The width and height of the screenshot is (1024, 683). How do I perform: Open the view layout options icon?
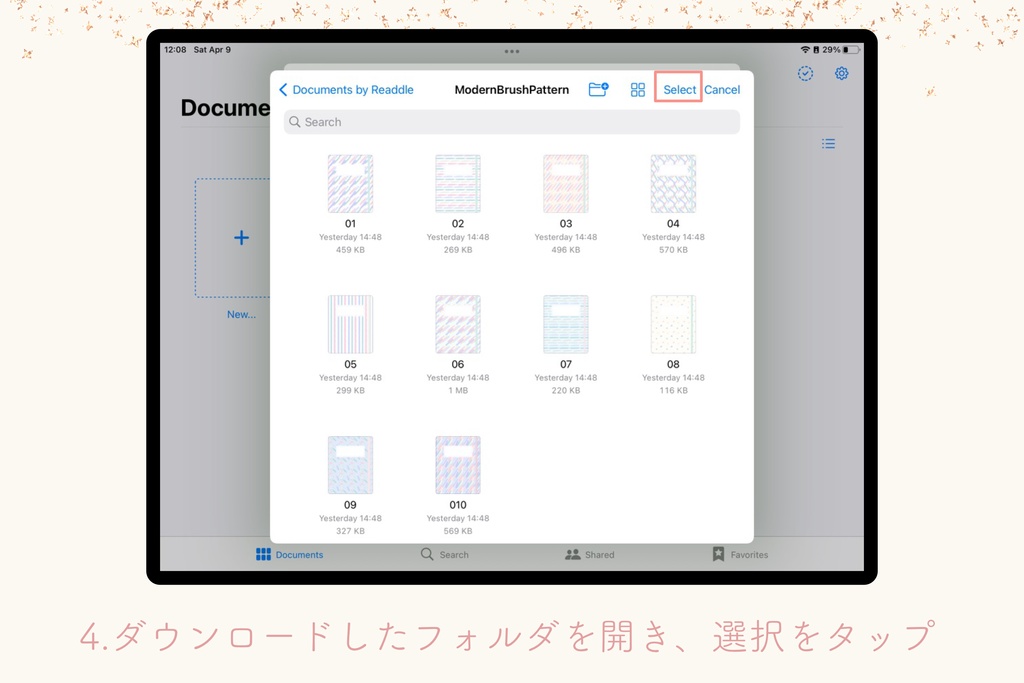coord(637,89)
